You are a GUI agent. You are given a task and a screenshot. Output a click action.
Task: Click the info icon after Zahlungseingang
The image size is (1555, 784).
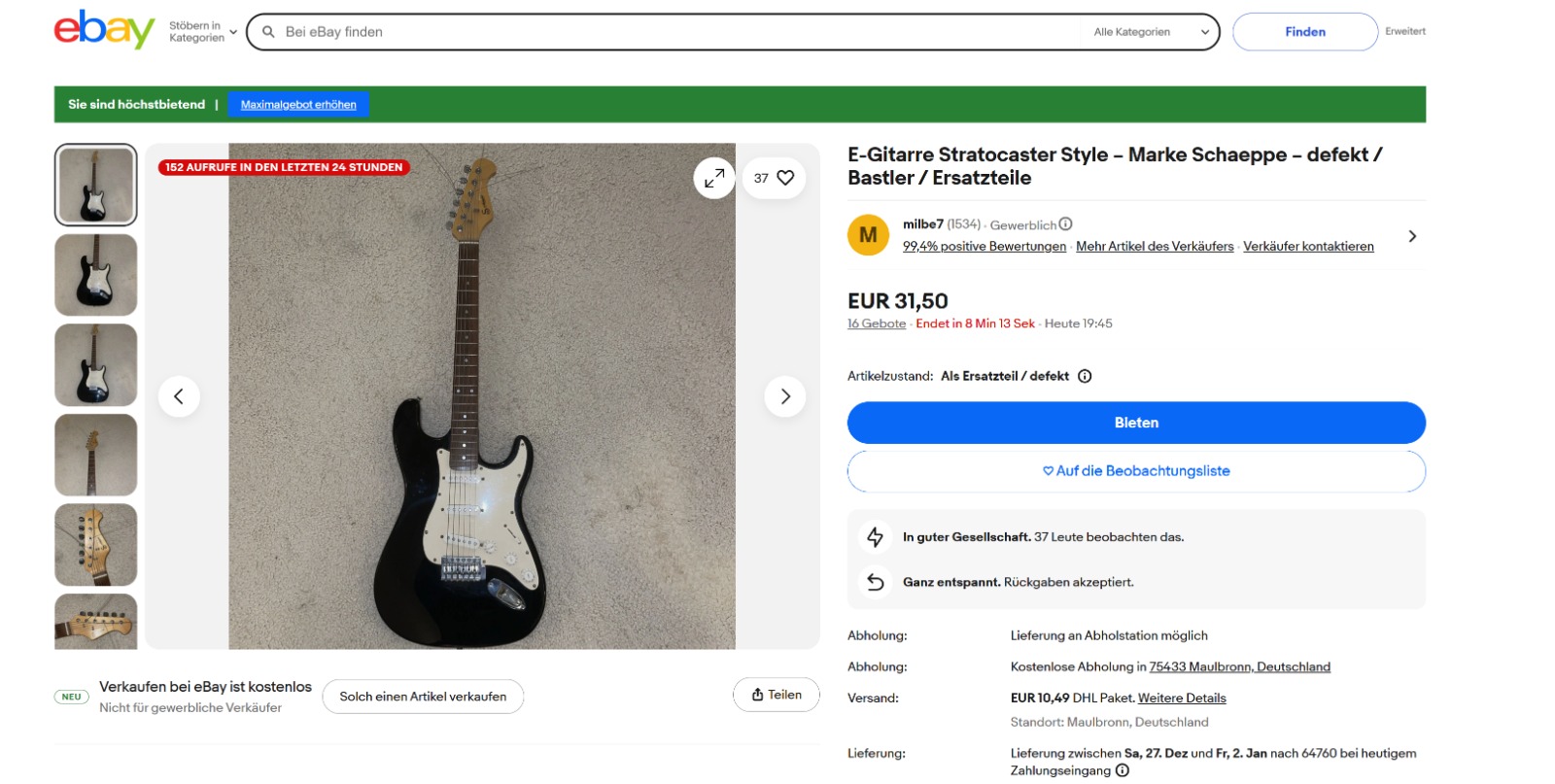pyautogui.click(x=1123, y=770)
